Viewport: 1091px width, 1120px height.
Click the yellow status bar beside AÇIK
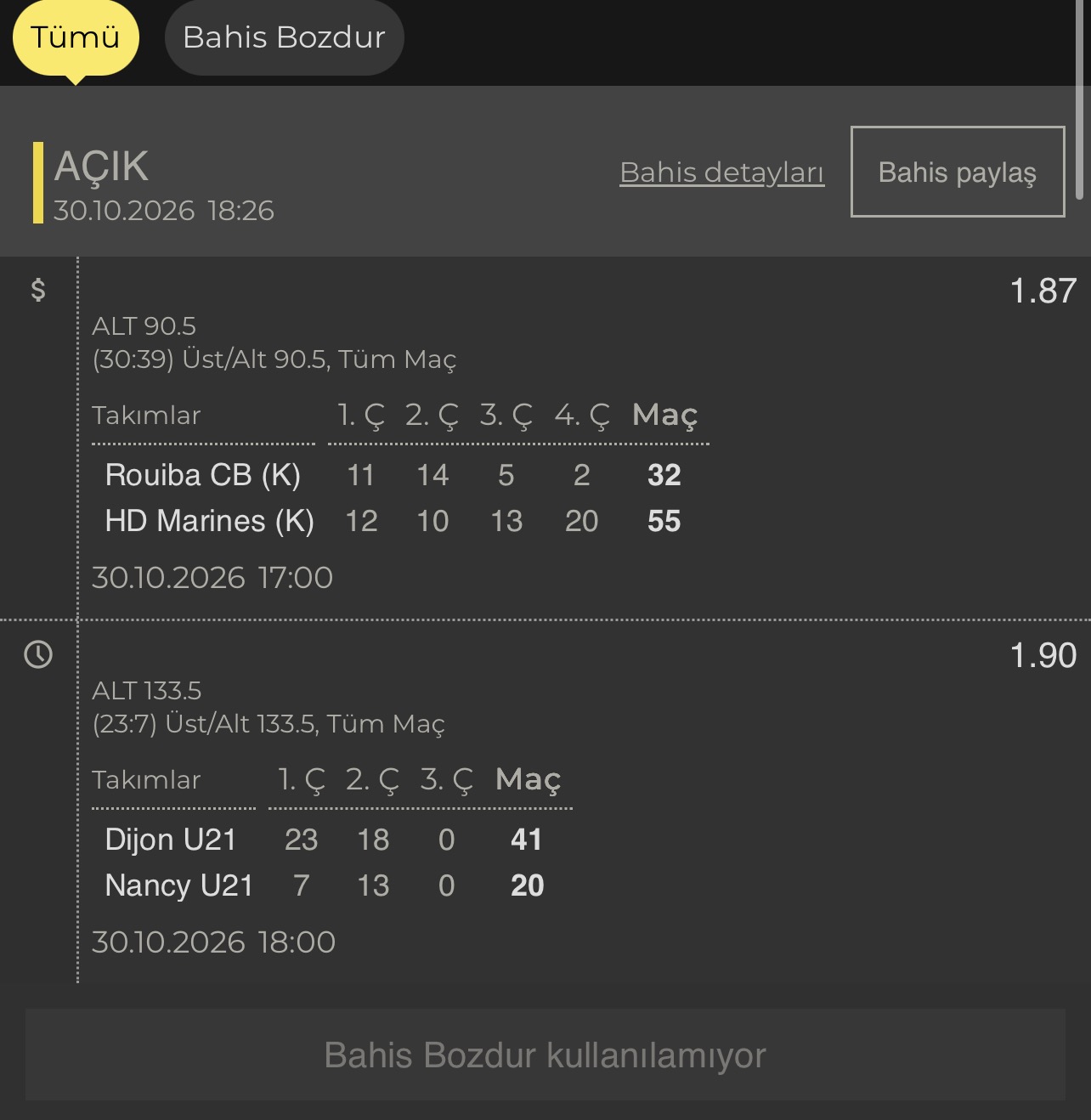[37, 183]
